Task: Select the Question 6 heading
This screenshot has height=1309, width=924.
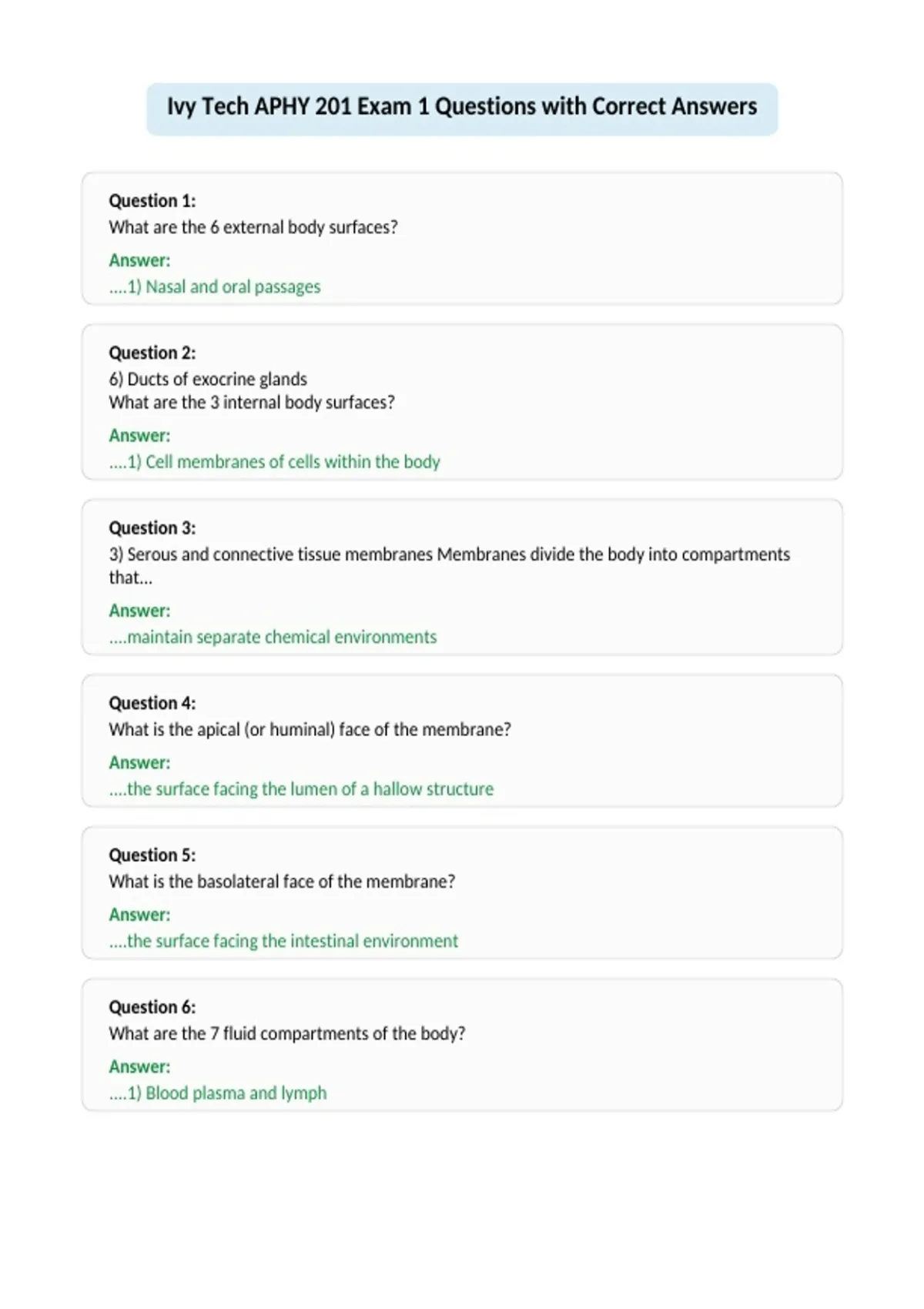Action: click(152, 1007)
